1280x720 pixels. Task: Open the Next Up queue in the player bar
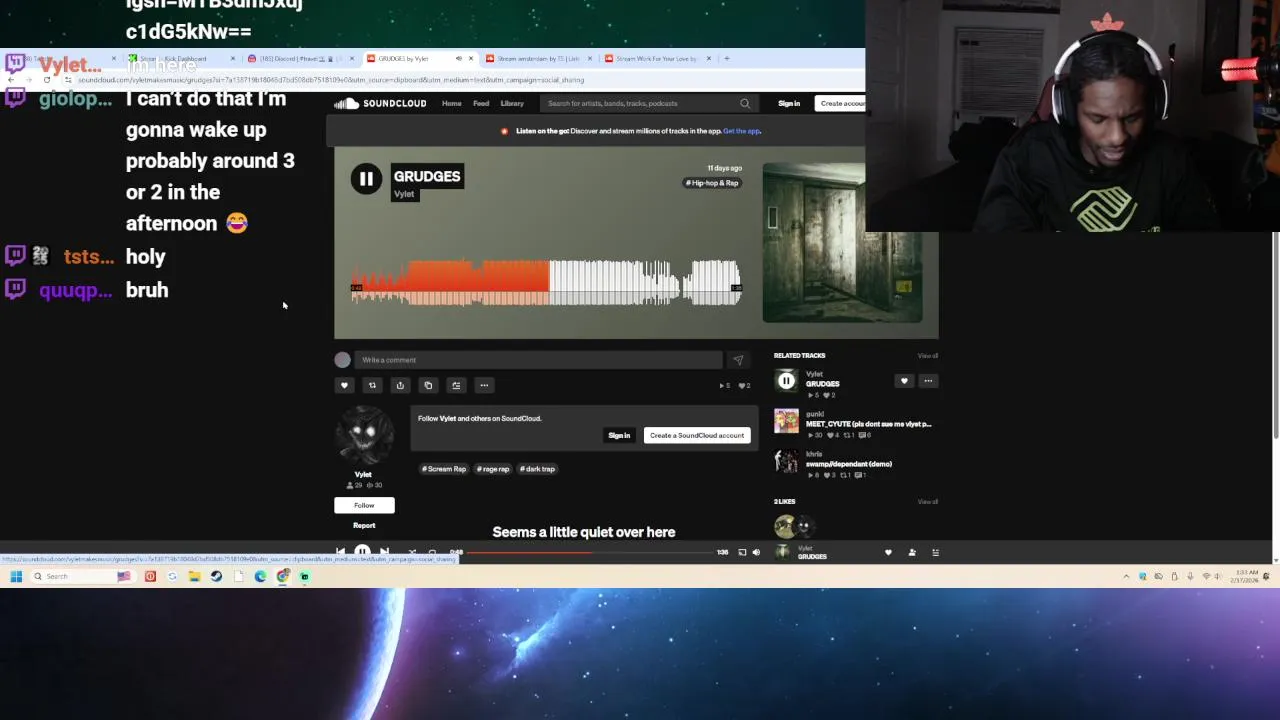click(936, 552)
